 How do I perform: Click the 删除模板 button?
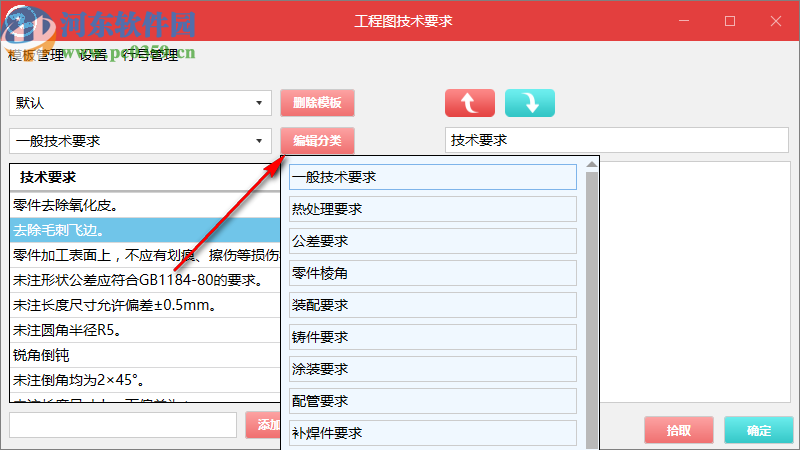[x=317, y=103]
